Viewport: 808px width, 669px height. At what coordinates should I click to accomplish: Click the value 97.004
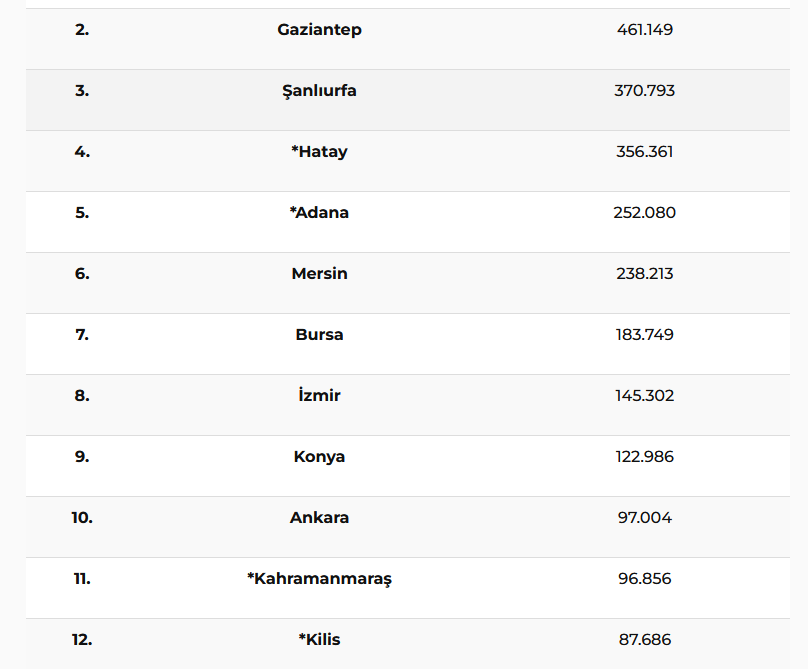(645, 518)
